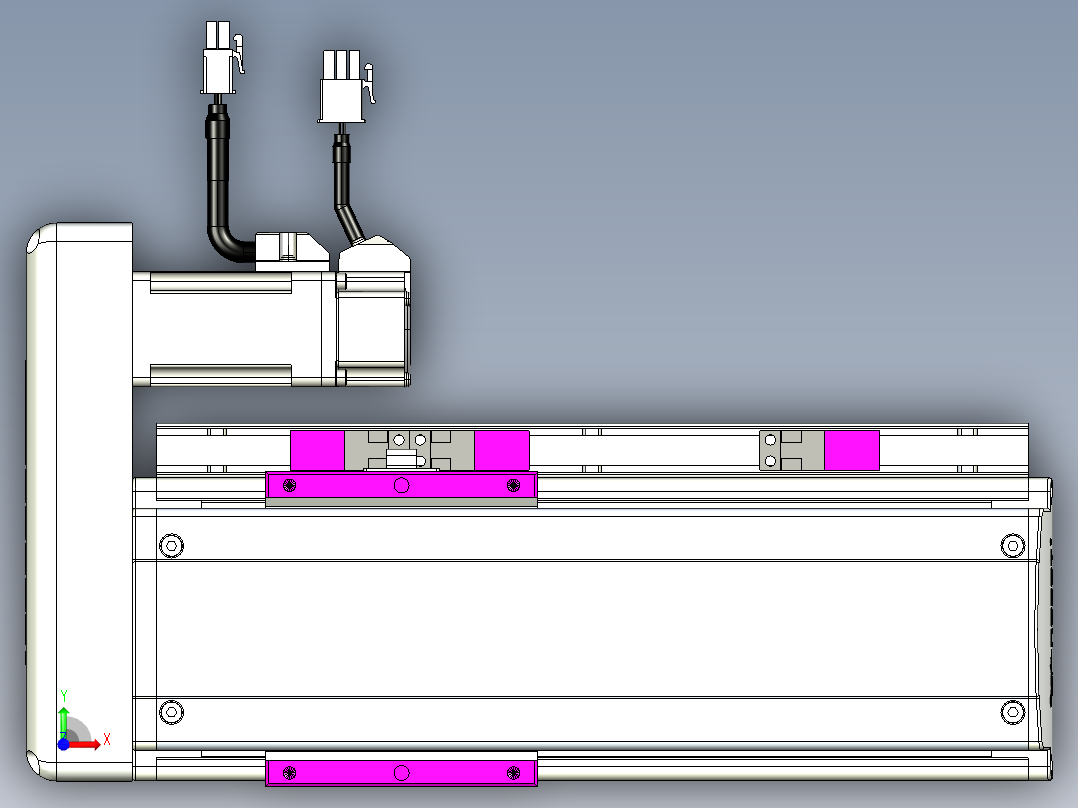Select the bottom-right hex socket screw on the actuator

[1013, 712]
